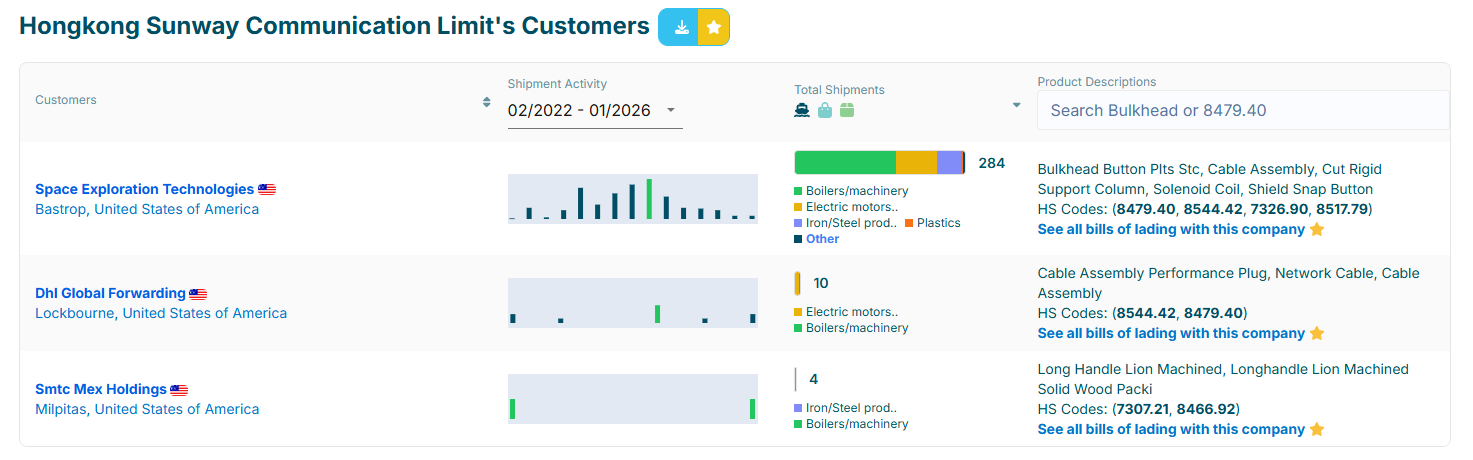Viewport: 1473px width, 460px height.
Task: Click the green peak bar in SpaceX's activity chart
Action: (x=649, y=199)
